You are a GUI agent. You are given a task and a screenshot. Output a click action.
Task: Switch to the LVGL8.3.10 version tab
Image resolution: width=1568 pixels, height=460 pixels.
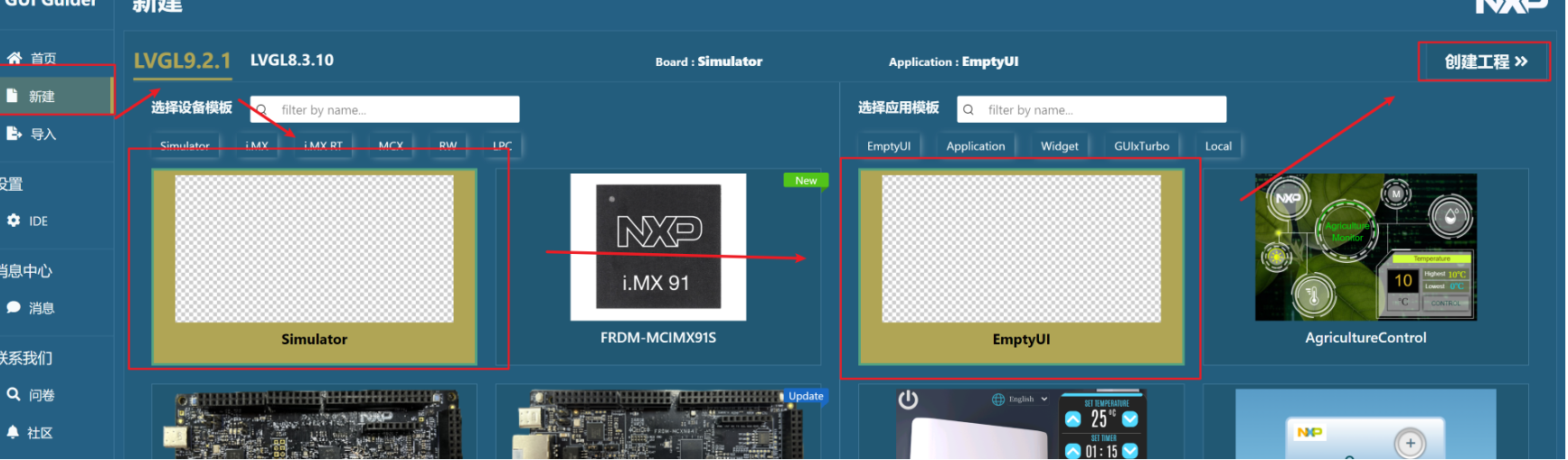[x=291, y=61]
